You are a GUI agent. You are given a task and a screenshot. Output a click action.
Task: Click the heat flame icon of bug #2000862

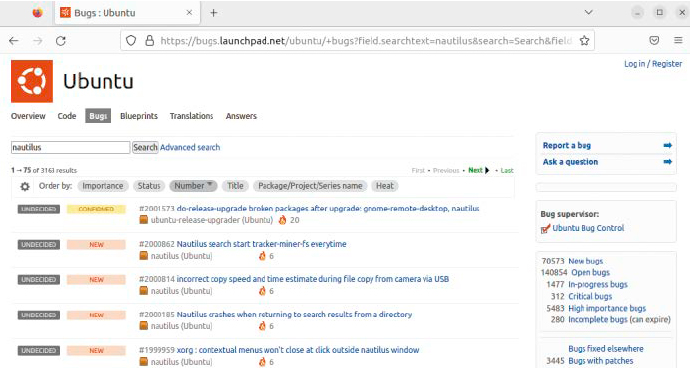click(262, 256)
